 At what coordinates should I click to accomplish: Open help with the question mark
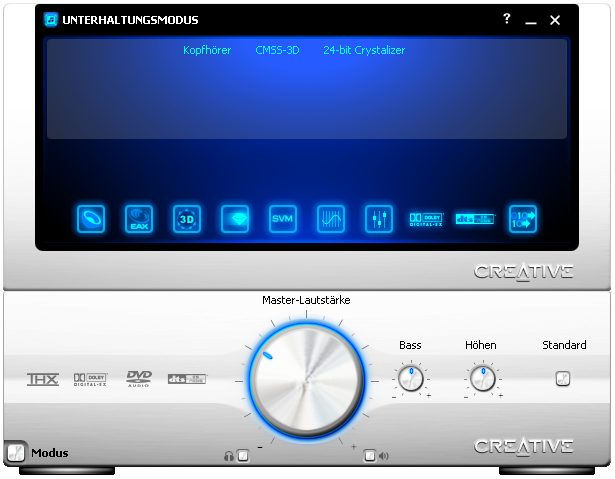(x=507, y=18)
